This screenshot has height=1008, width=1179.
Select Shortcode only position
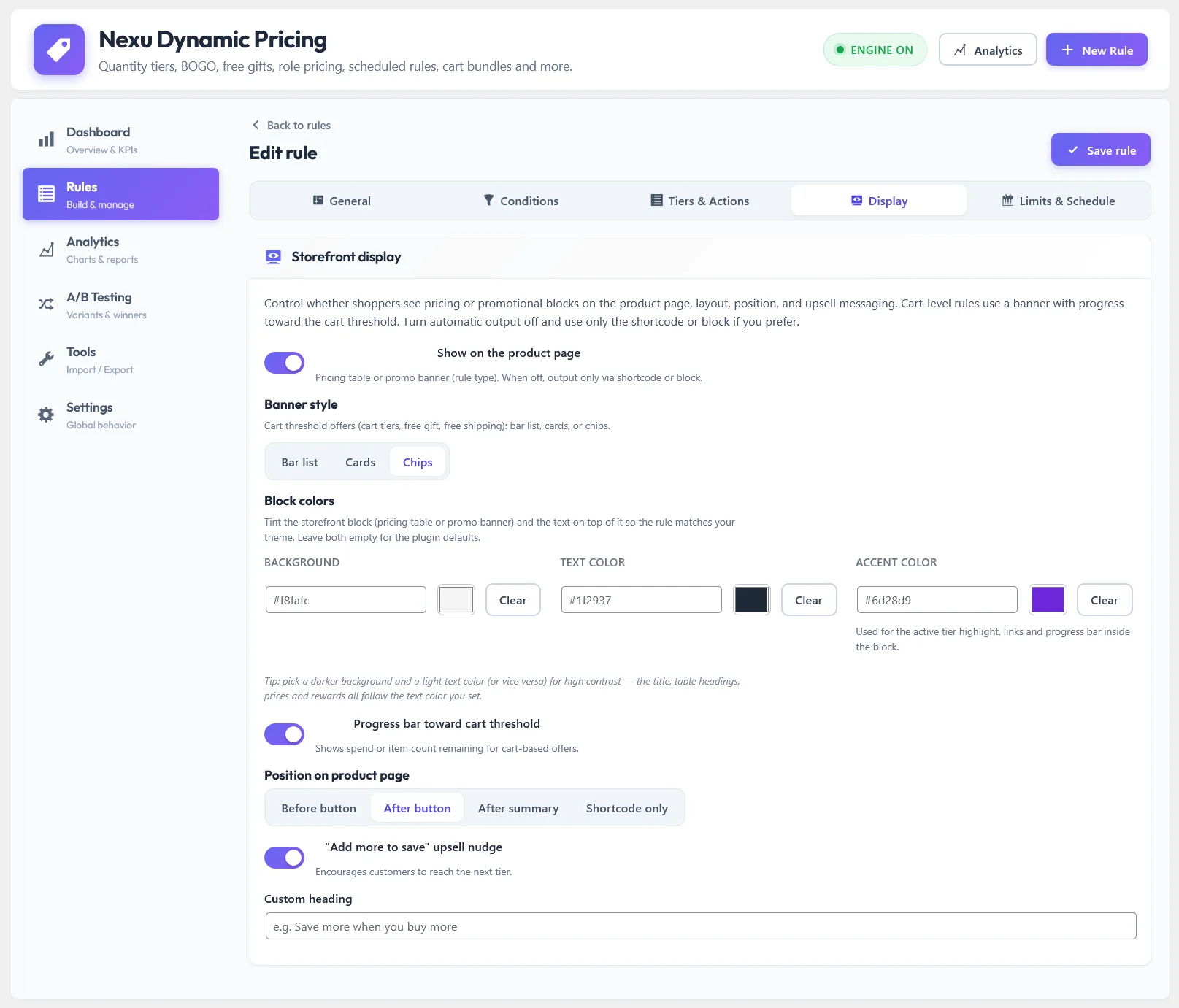tap(627, 808)
